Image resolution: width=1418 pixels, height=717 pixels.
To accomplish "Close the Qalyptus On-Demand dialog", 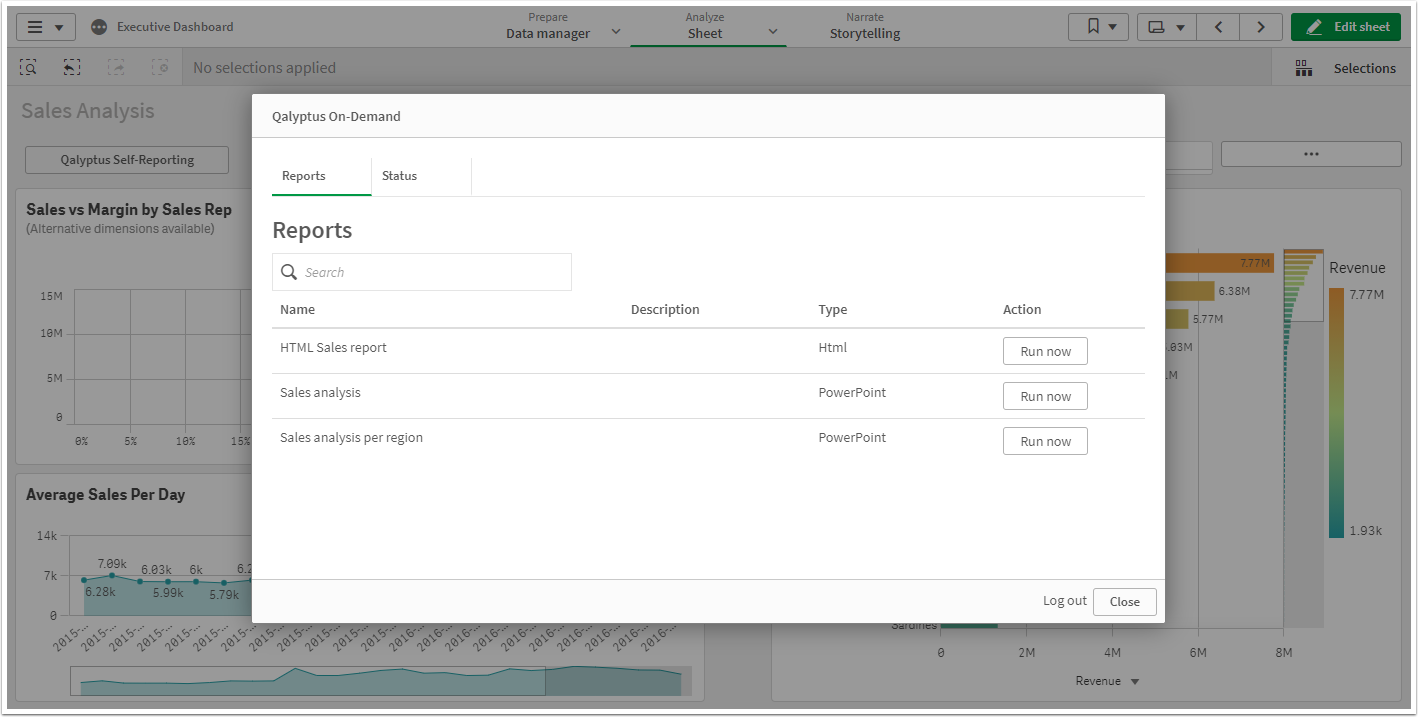I will coord(1124,602).
